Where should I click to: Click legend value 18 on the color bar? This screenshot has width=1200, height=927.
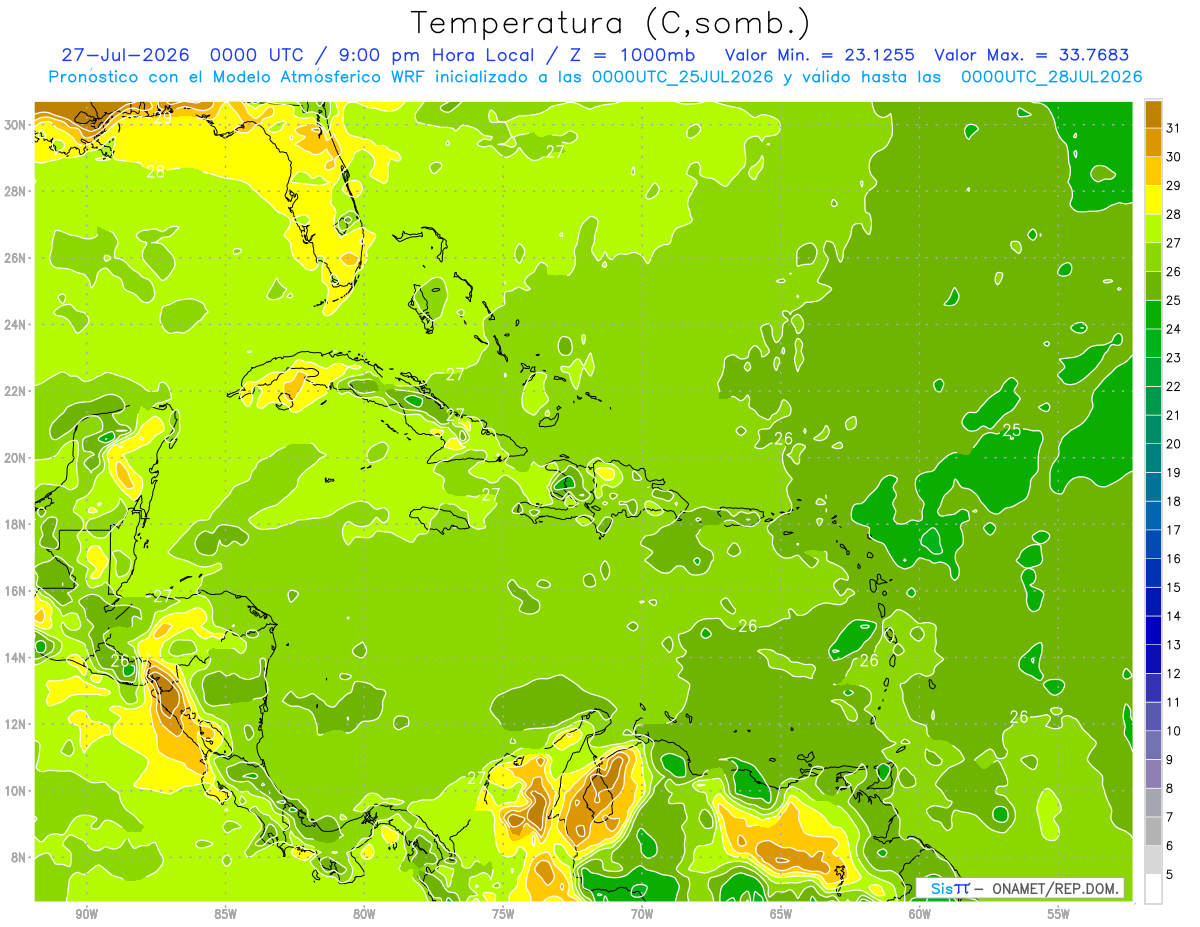point(1173,501)
